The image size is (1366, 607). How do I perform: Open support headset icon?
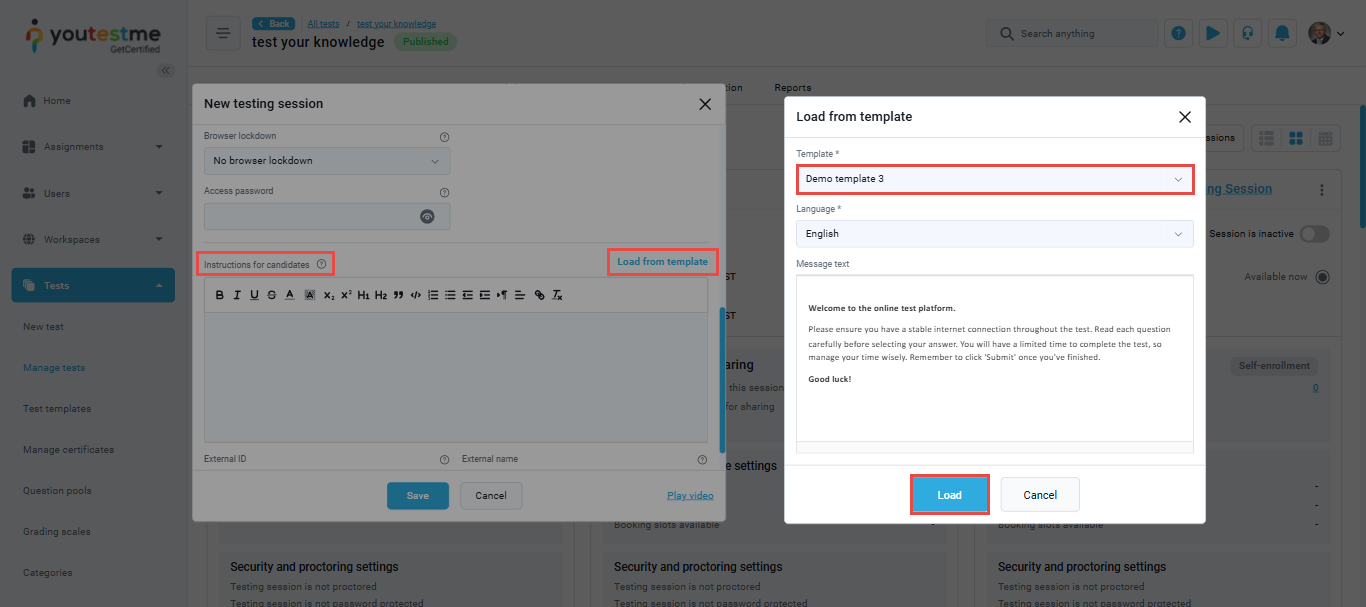tap(1247, 33)
